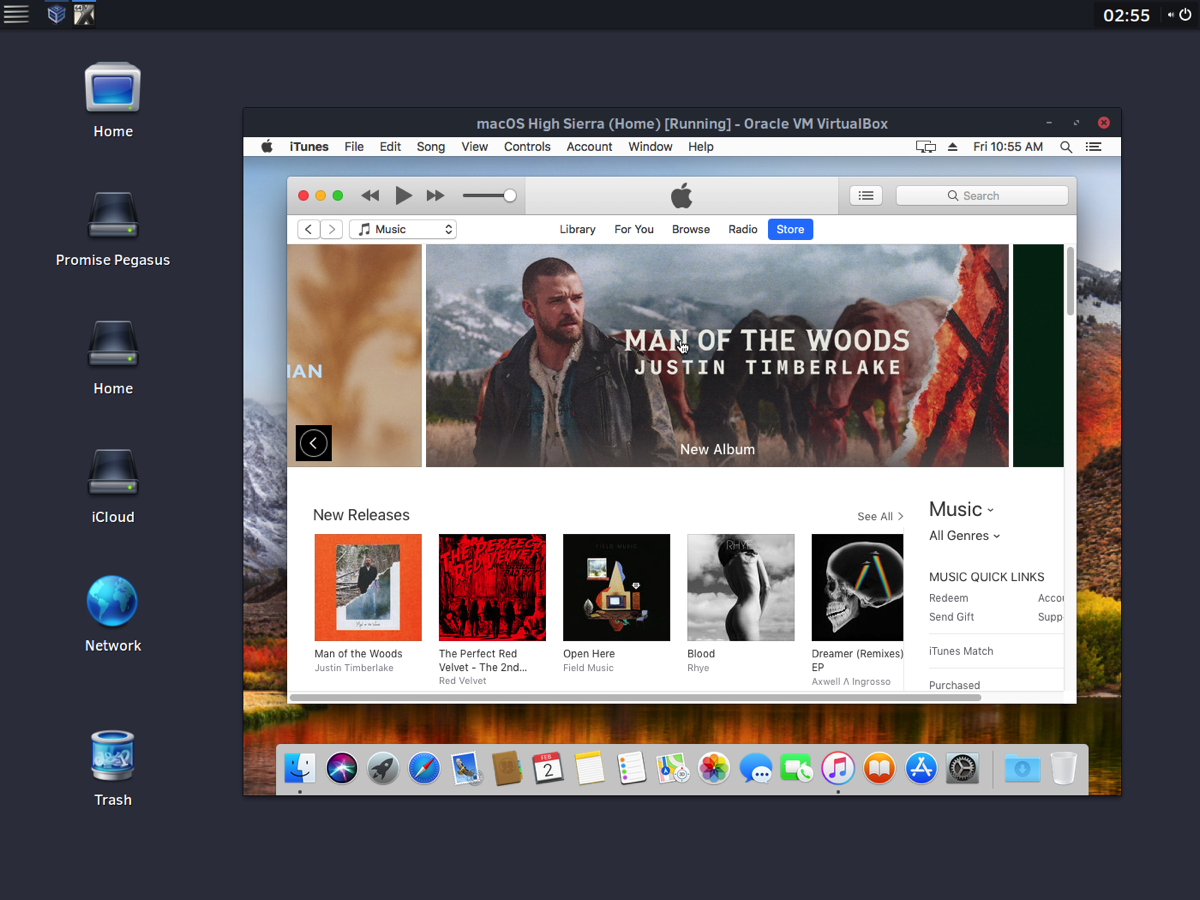Open Mail stamp icon in dock

[466, 768]
